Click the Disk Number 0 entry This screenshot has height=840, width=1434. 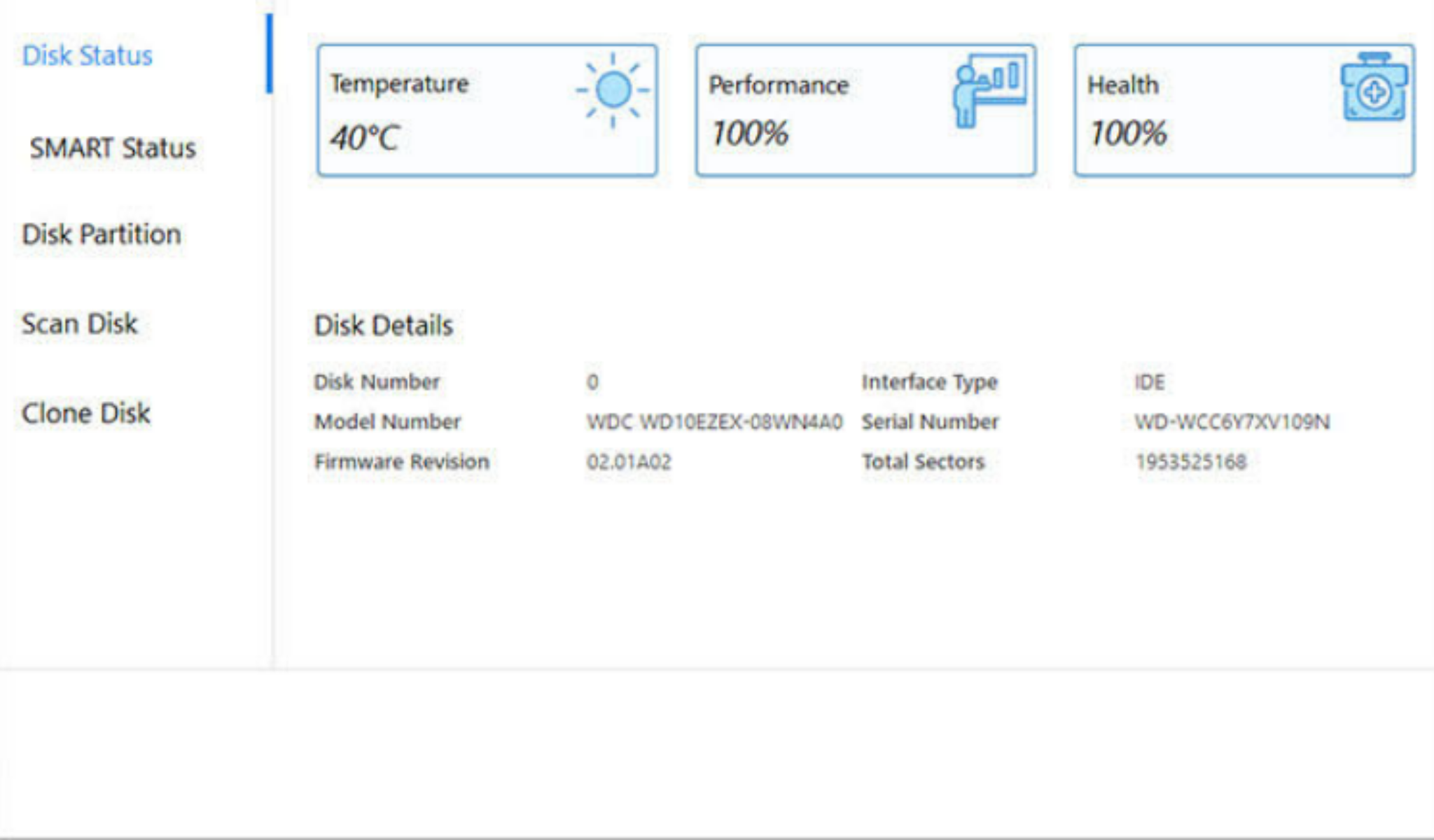coord(592,381)
